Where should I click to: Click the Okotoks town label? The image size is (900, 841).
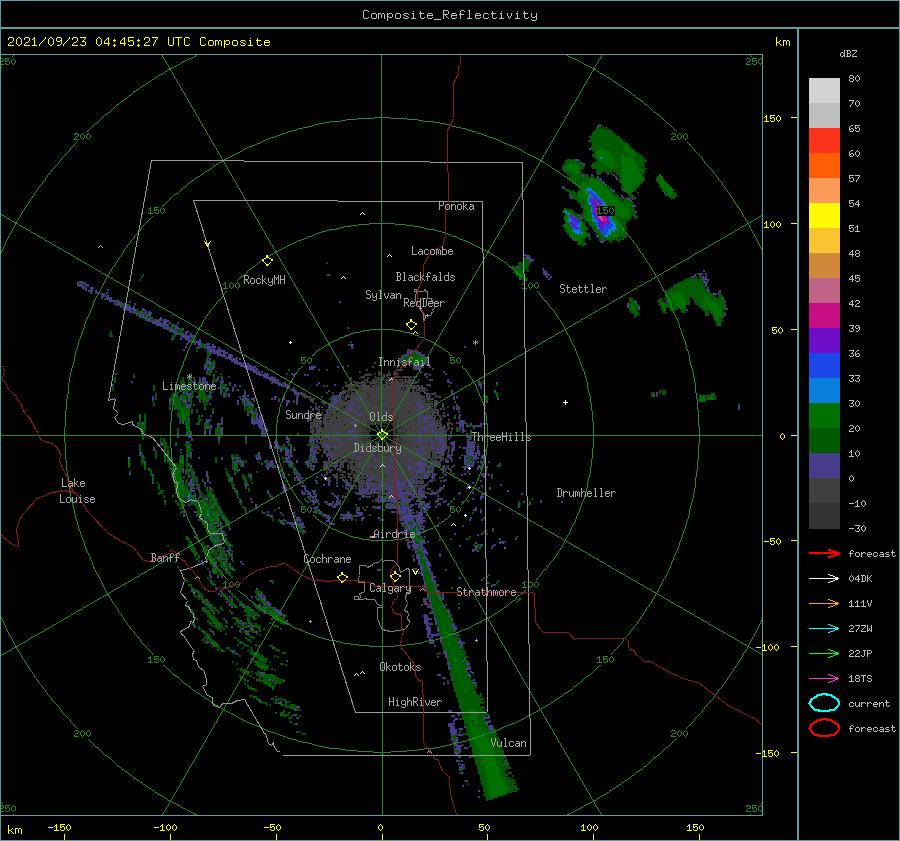coord(400,667)
